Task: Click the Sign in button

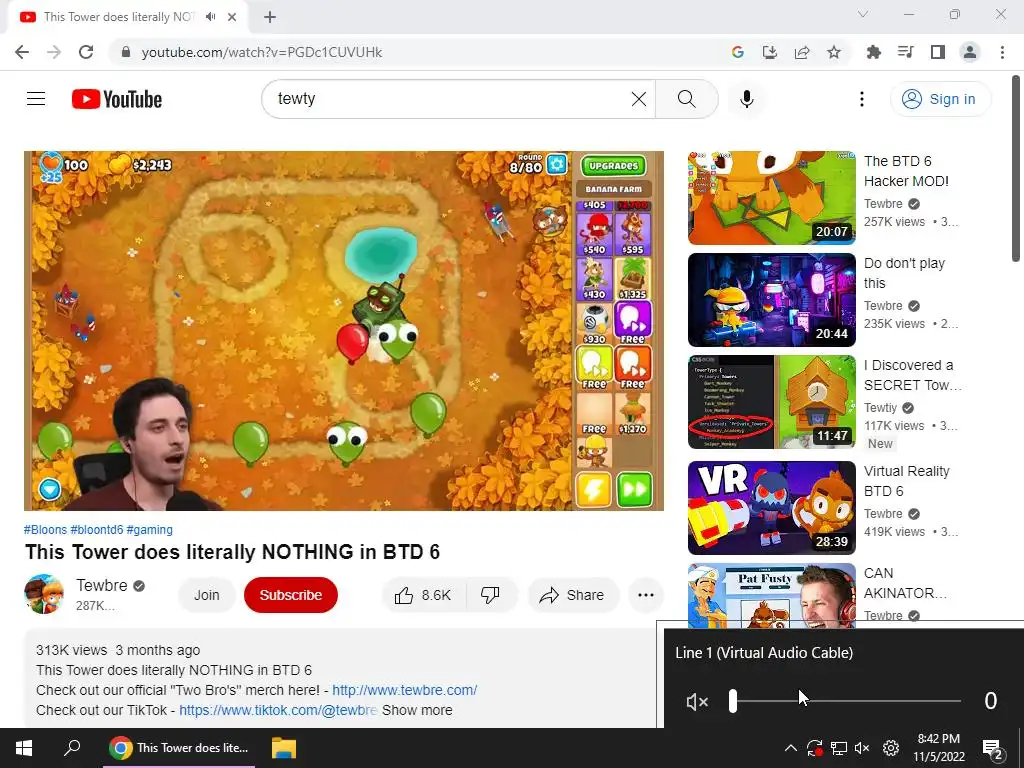Action: pyautogui.click(x=940, y=99)
